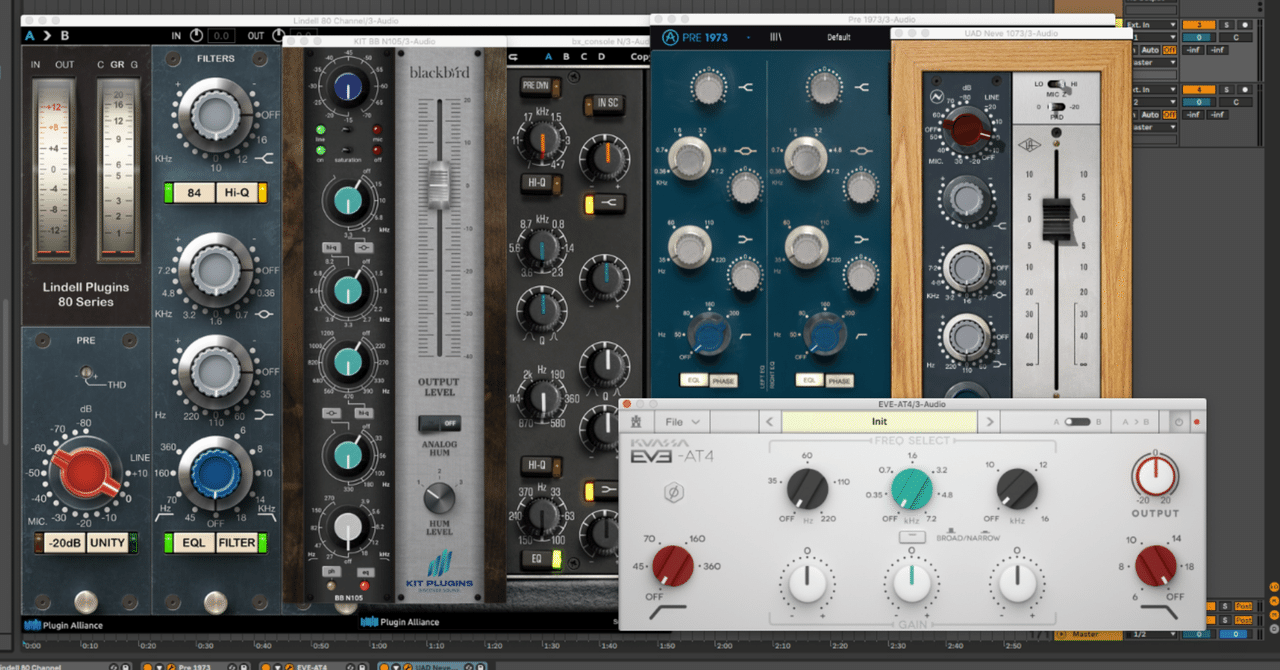Toggle the A/B switch in EVE-AT4 toolbar
Viewport: 1280px width, 670px height.
[1077, 422]
